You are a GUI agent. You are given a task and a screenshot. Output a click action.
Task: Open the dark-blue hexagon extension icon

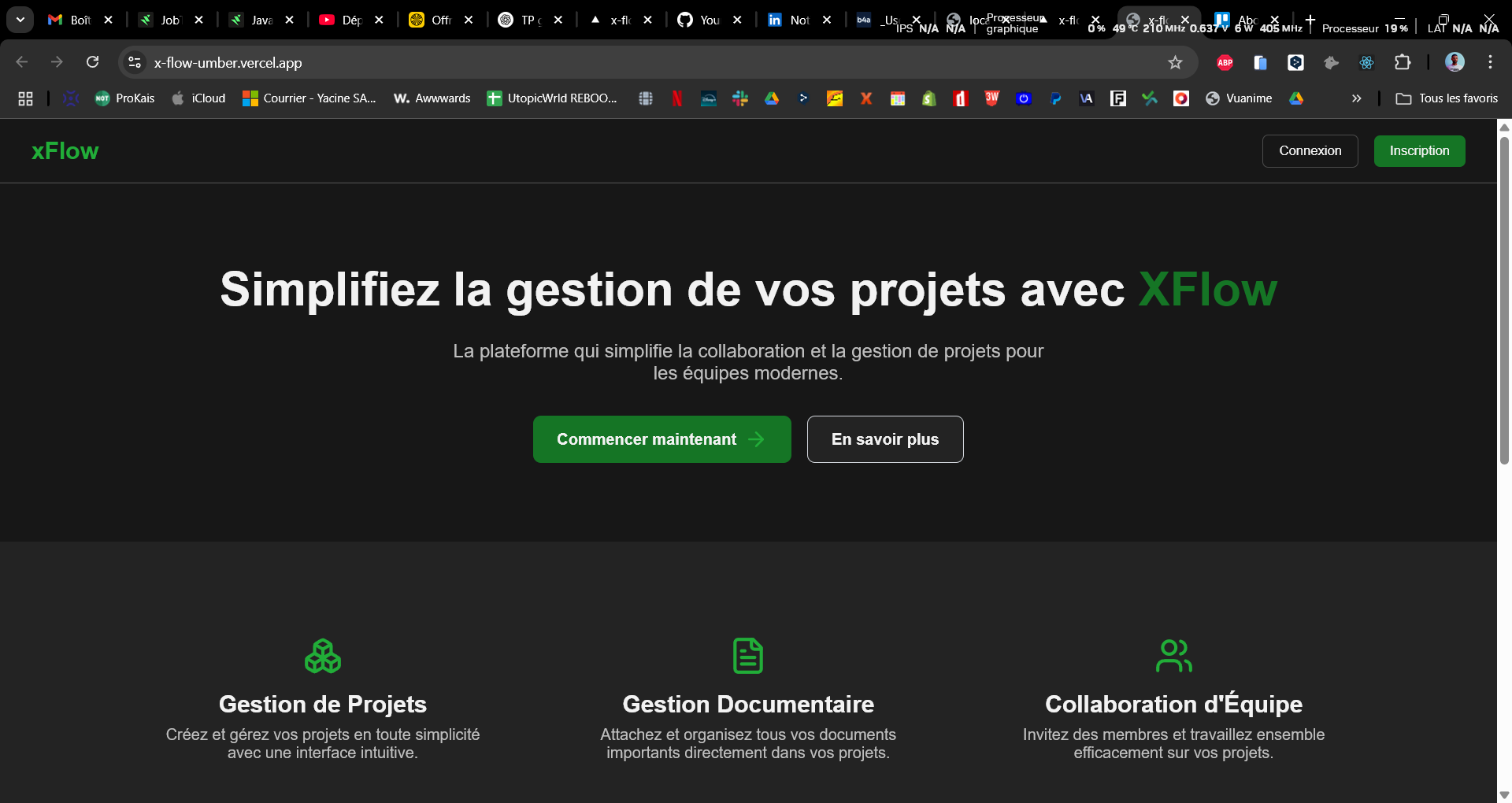pos(1295,63)
